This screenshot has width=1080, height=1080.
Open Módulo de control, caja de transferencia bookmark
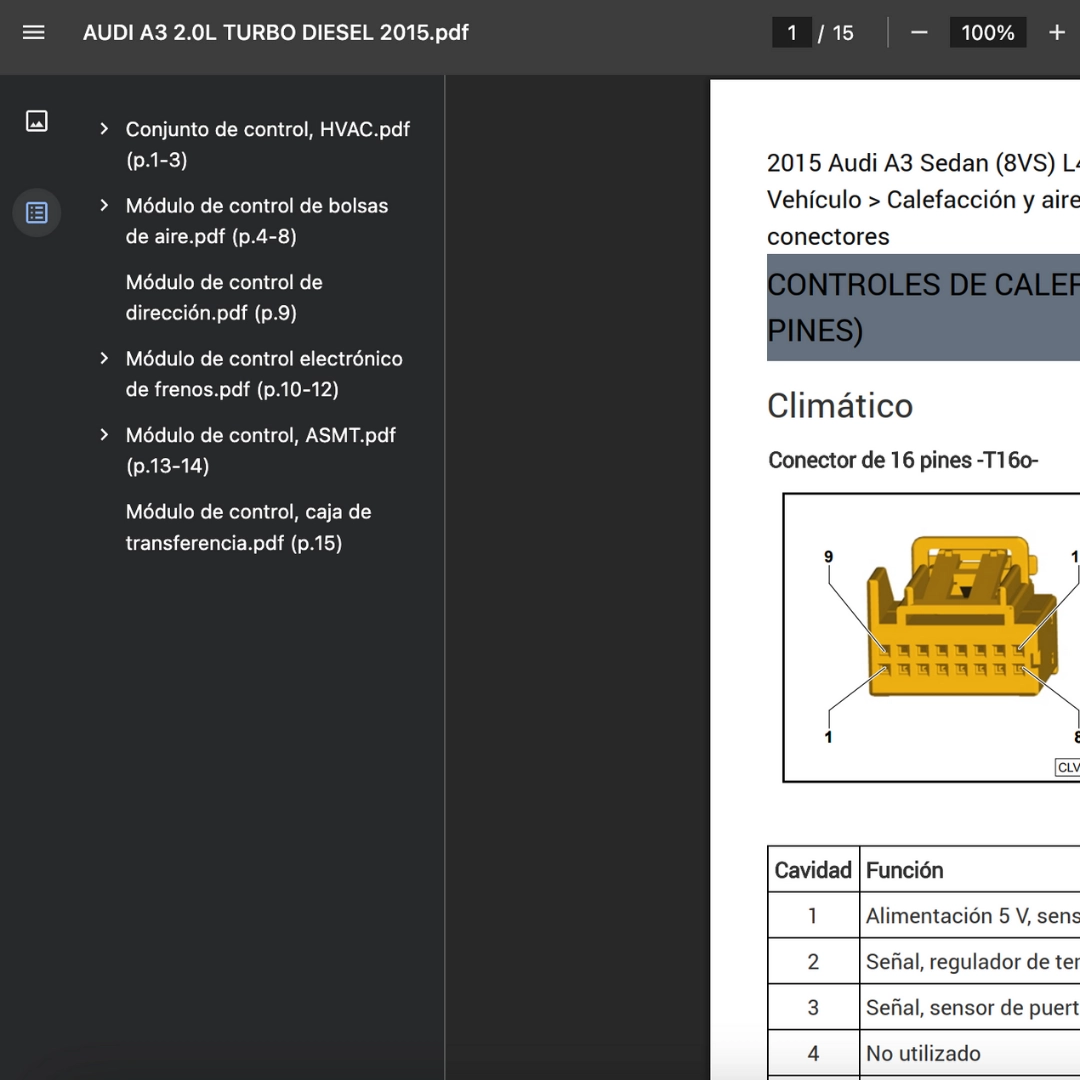(x=248, y=527)
